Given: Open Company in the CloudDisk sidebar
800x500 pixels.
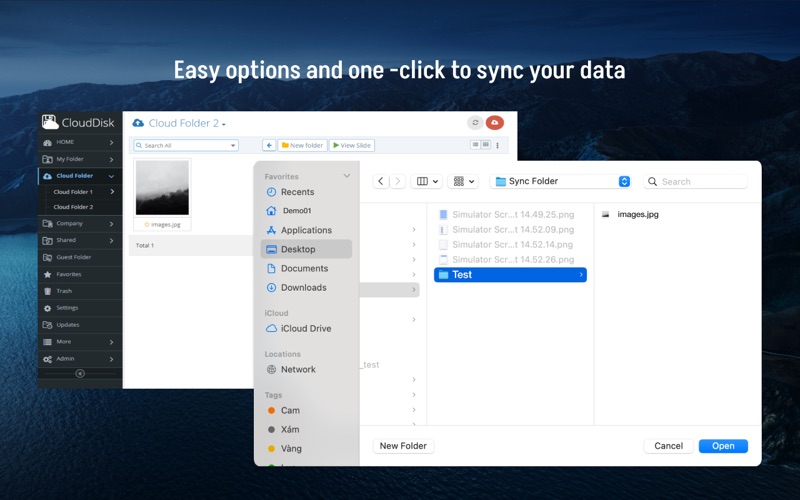Looking at the screenshot, I should (80, 223).
